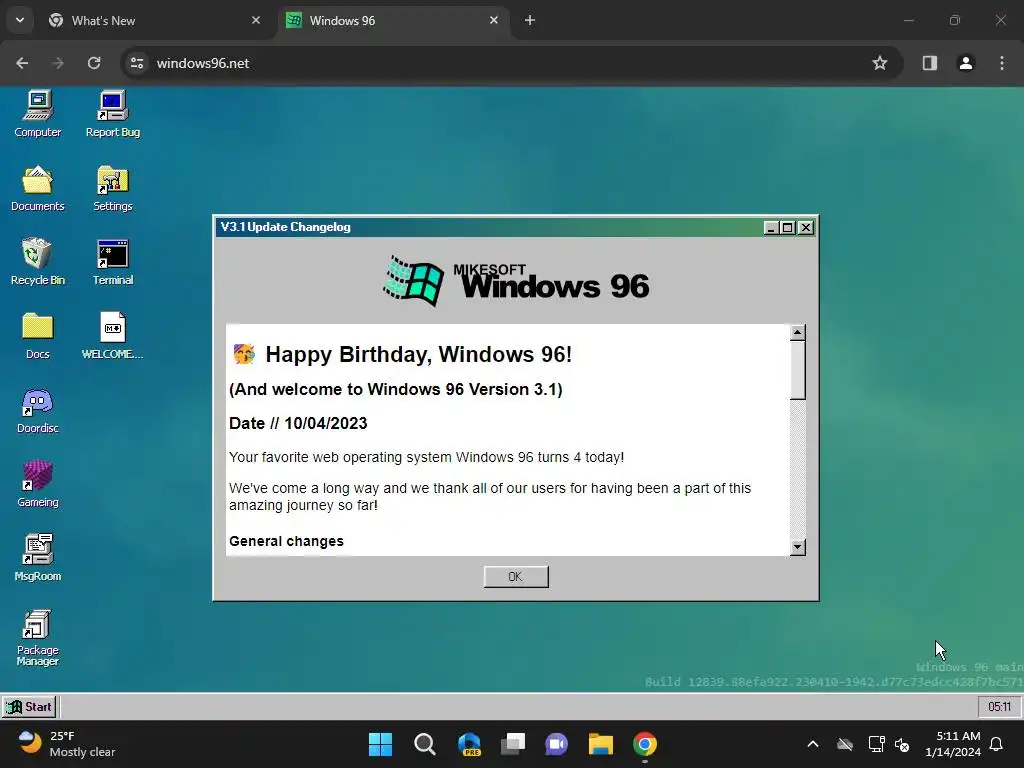Viewport: 1024px width, 768px height.
Task: Show hidden system tray icons
Action: [813, 744]
